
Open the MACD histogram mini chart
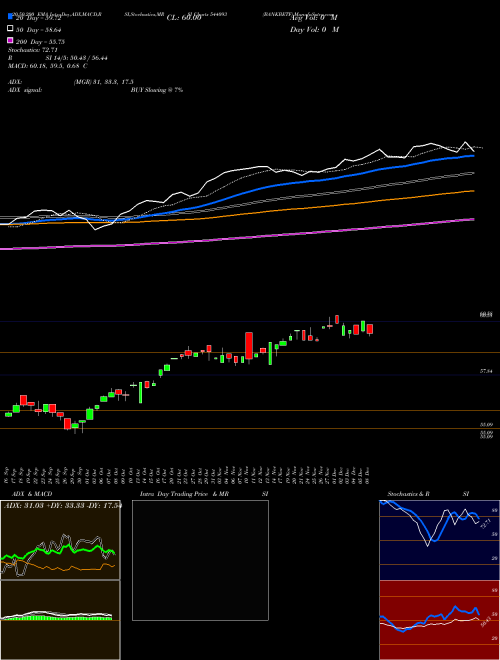pos(60,620)
